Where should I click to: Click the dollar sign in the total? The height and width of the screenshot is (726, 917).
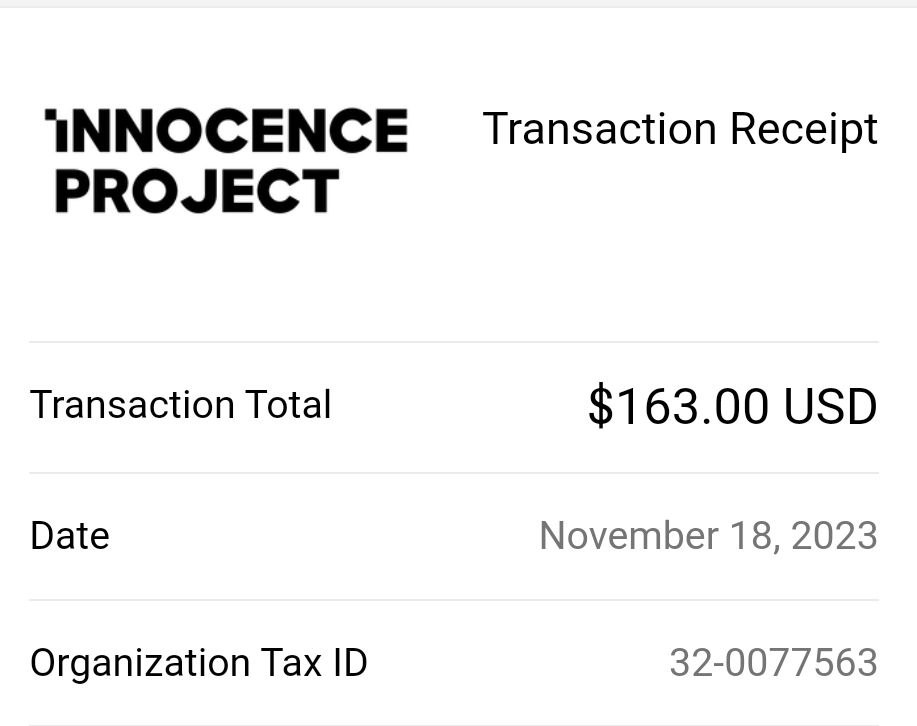600,406
